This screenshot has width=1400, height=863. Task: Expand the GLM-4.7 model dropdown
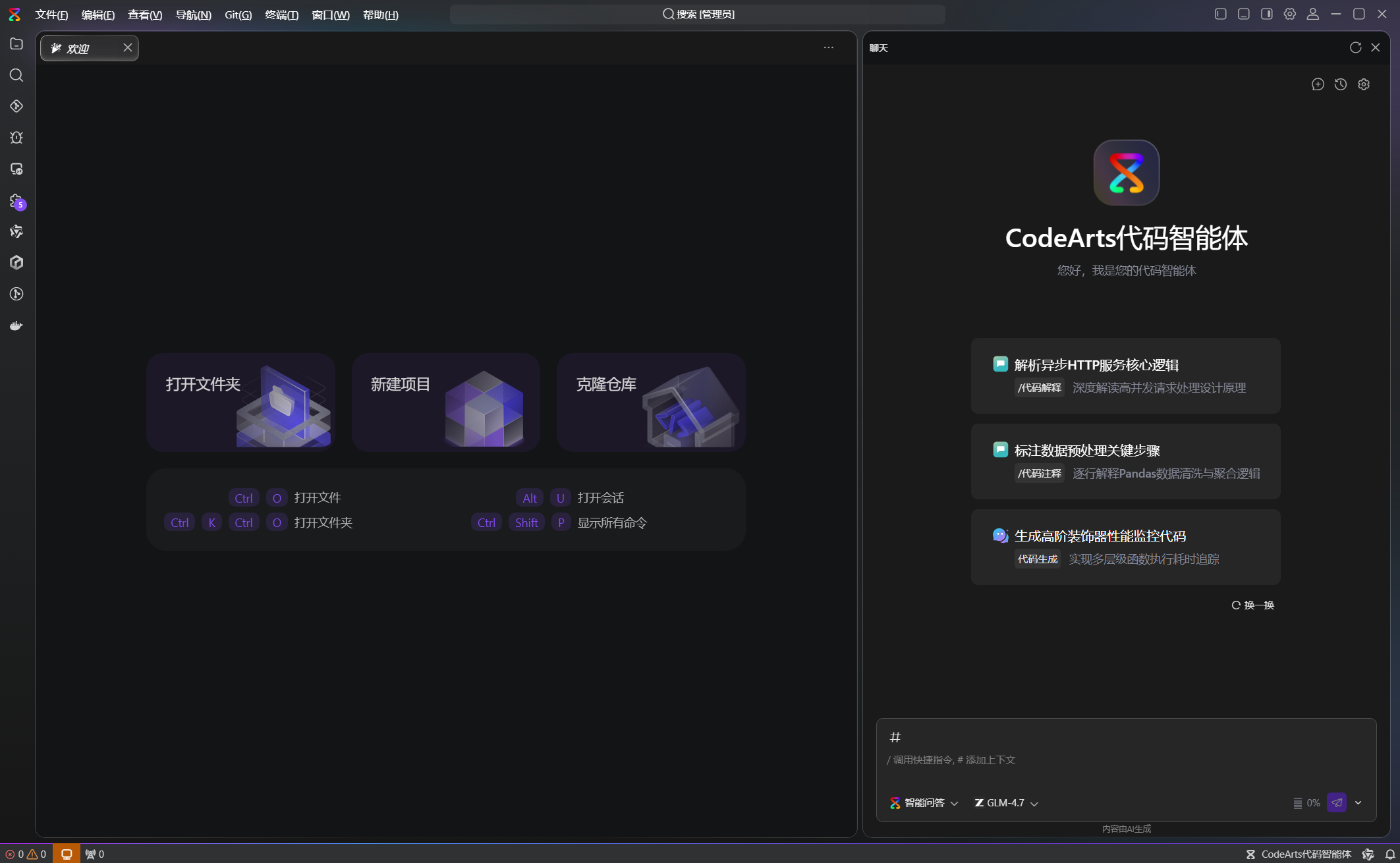click(1006, 802)
